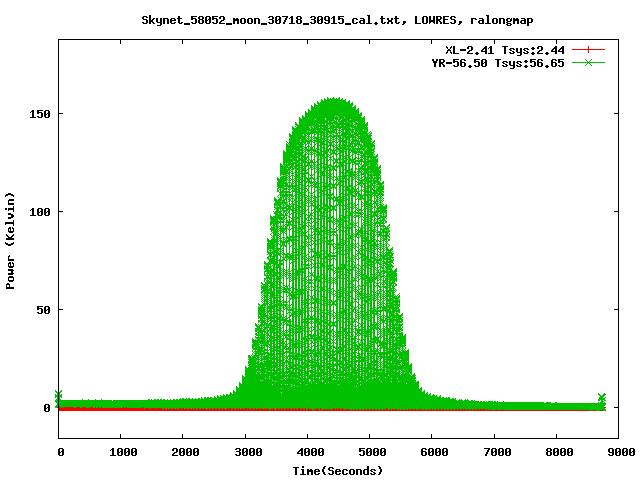Click x-axis tick label 4000

(x=310, y=452)
